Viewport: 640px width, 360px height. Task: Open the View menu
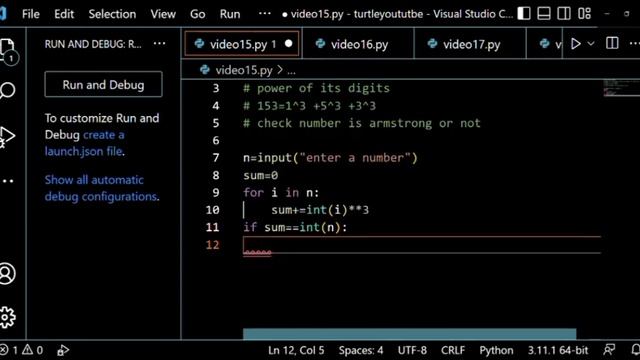[x=163, y=14]
